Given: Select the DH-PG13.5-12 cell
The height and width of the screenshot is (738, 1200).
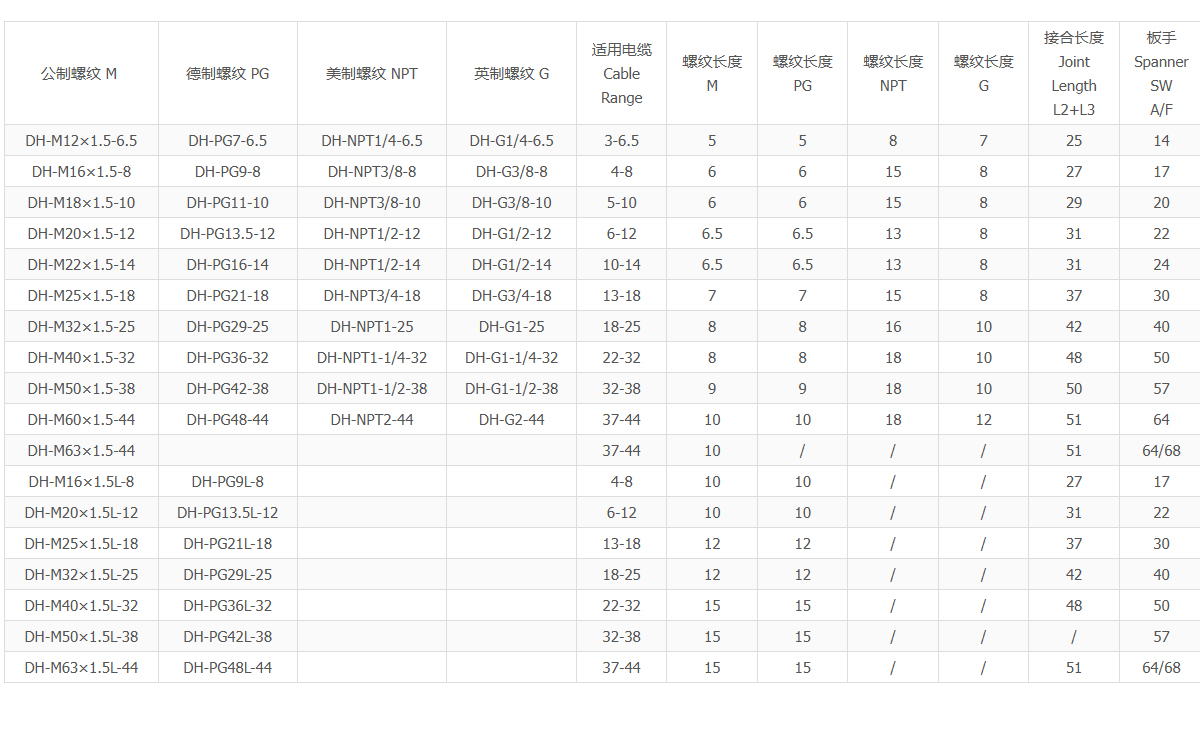Looking at the screenshot, I should pos(227,234).
